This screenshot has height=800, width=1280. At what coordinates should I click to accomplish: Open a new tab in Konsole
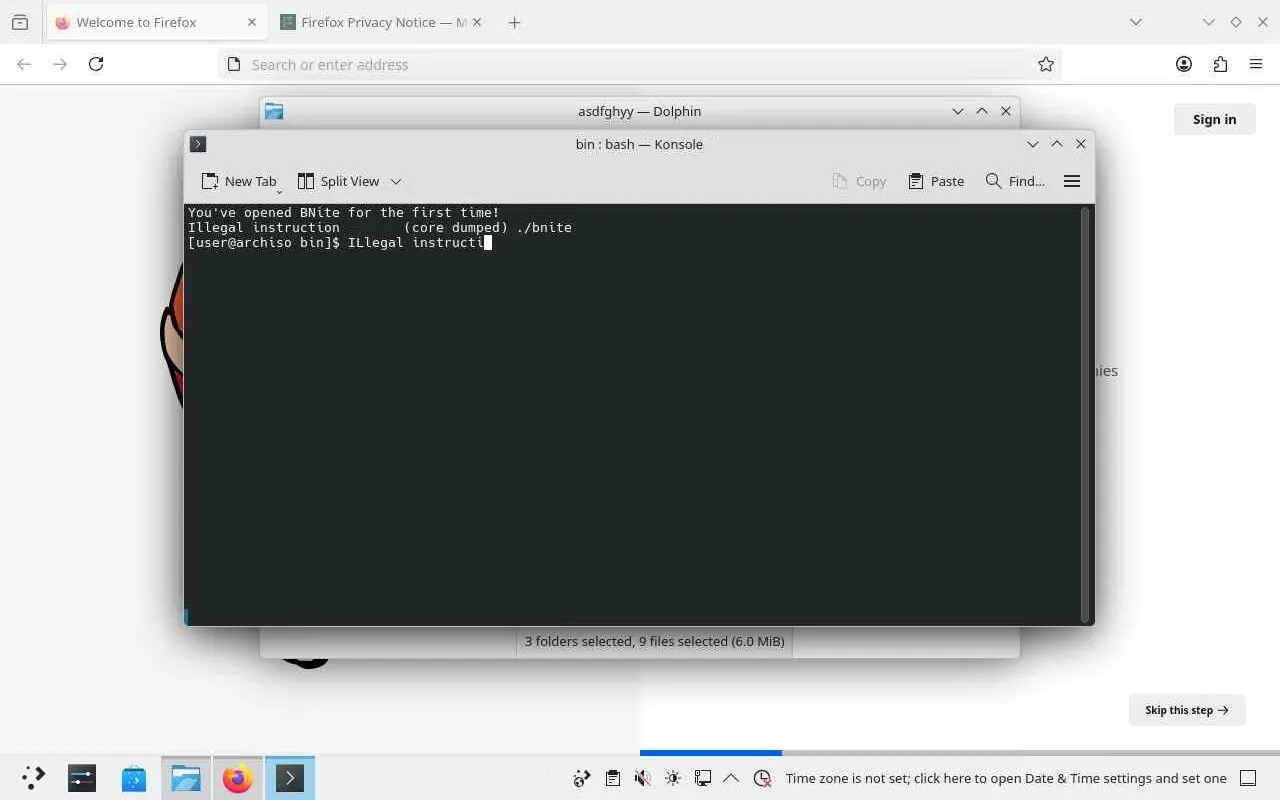pyautogui.click(x=239, y=181)
